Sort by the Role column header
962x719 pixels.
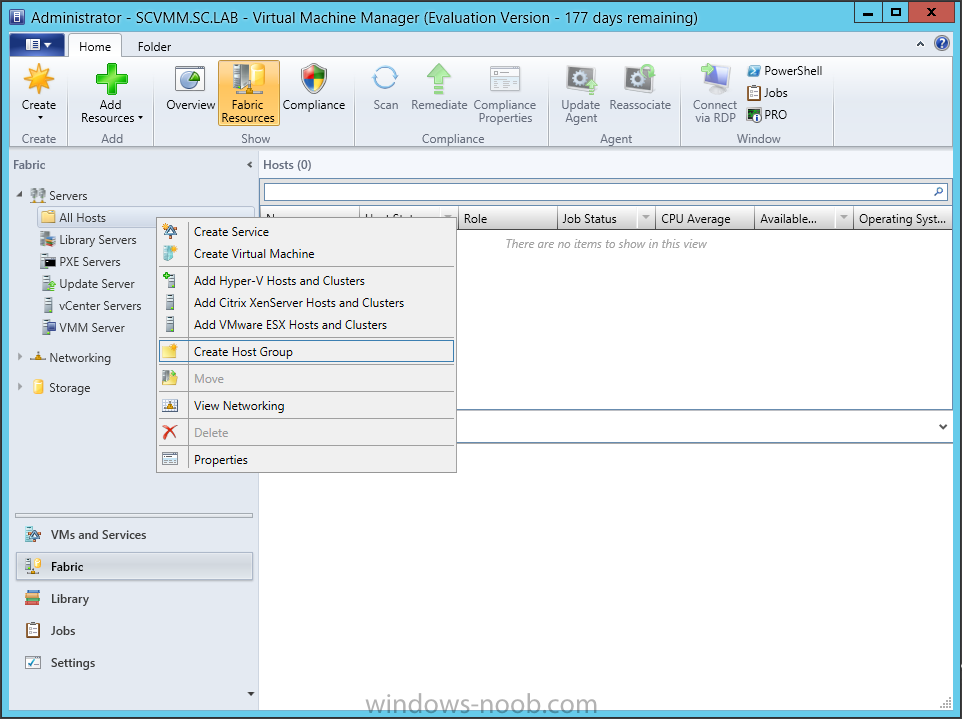(x=507, y=218)
